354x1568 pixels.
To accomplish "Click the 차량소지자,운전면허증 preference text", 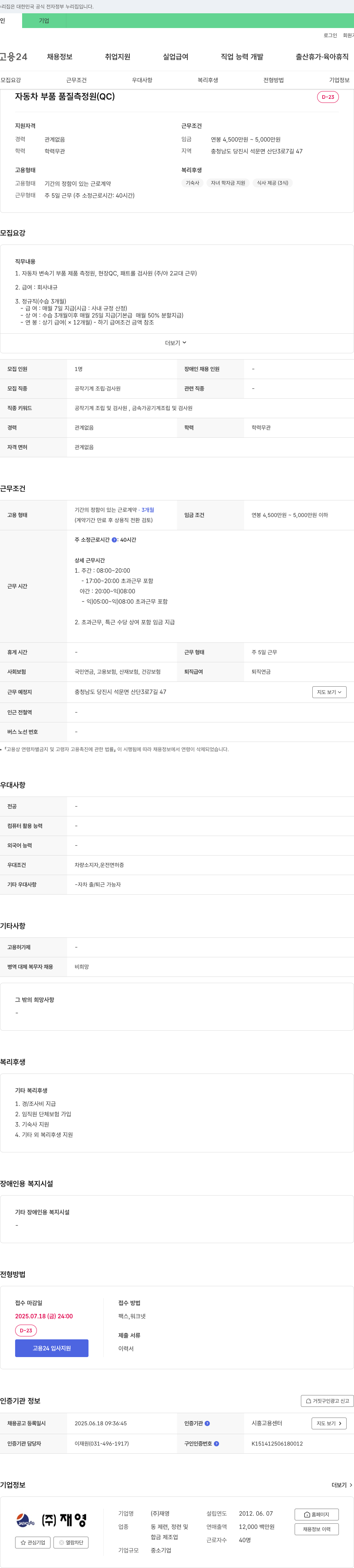I will [99, 865].
